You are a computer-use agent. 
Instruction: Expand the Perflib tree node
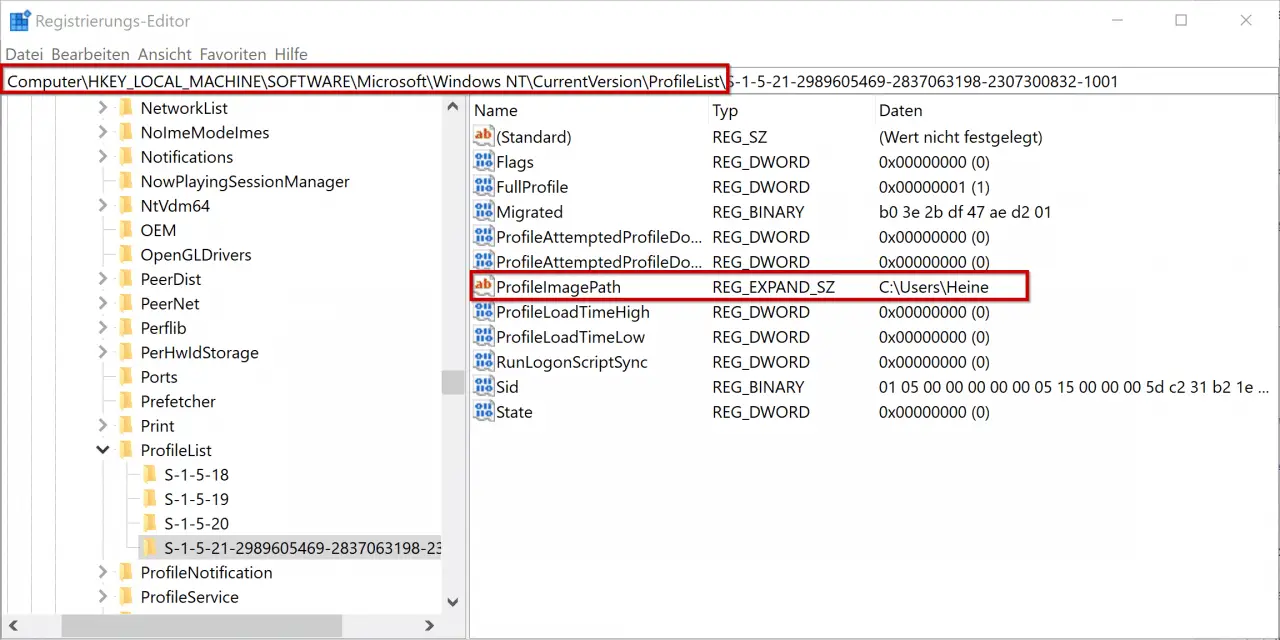102,328
